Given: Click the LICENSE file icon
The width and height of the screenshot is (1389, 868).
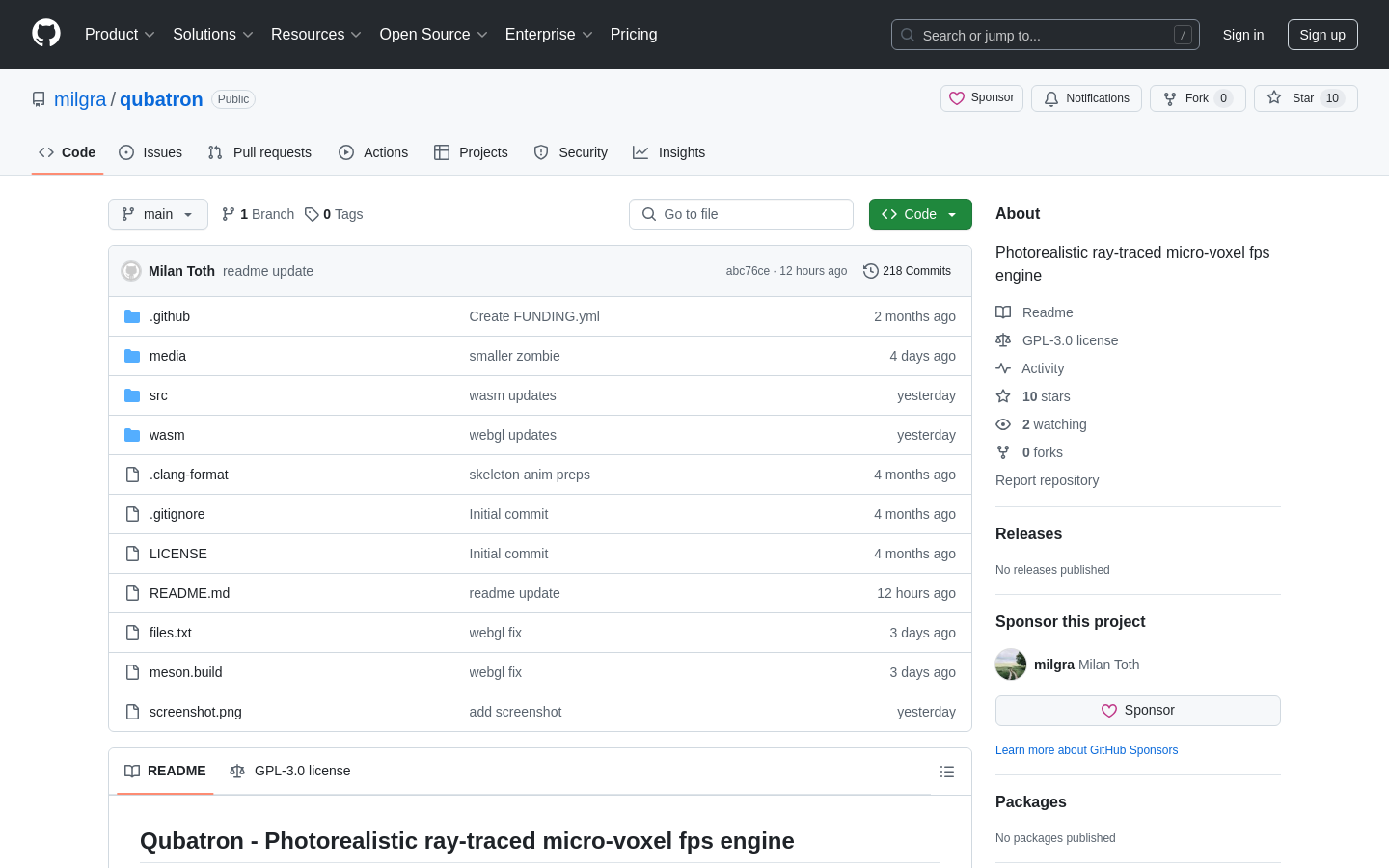Looking at the screenshot, I should point(132,554).
